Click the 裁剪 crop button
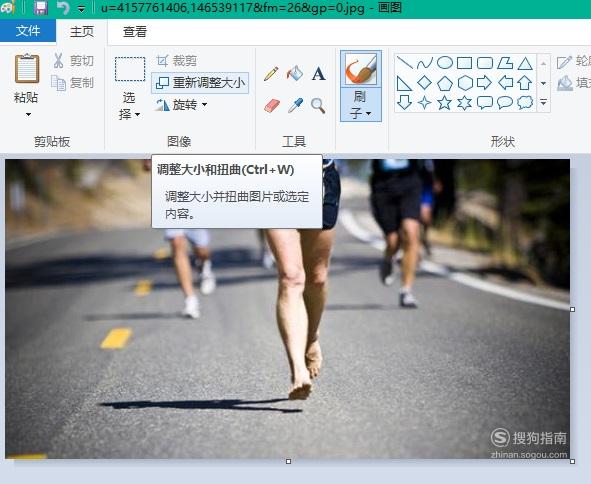 [176, 61]
